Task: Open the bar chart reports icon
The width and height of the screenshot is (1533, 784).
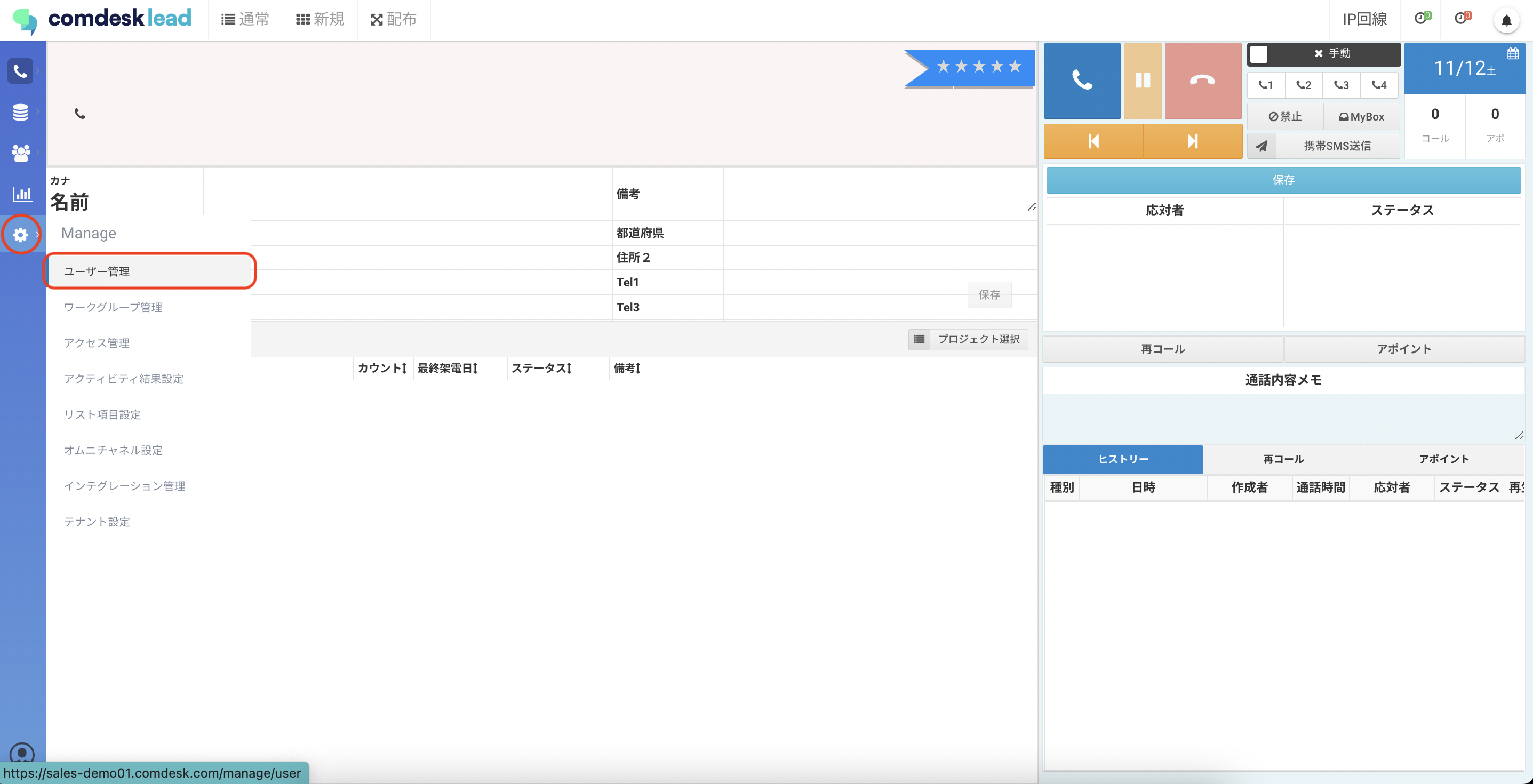Action: click(x=22, y=194)
